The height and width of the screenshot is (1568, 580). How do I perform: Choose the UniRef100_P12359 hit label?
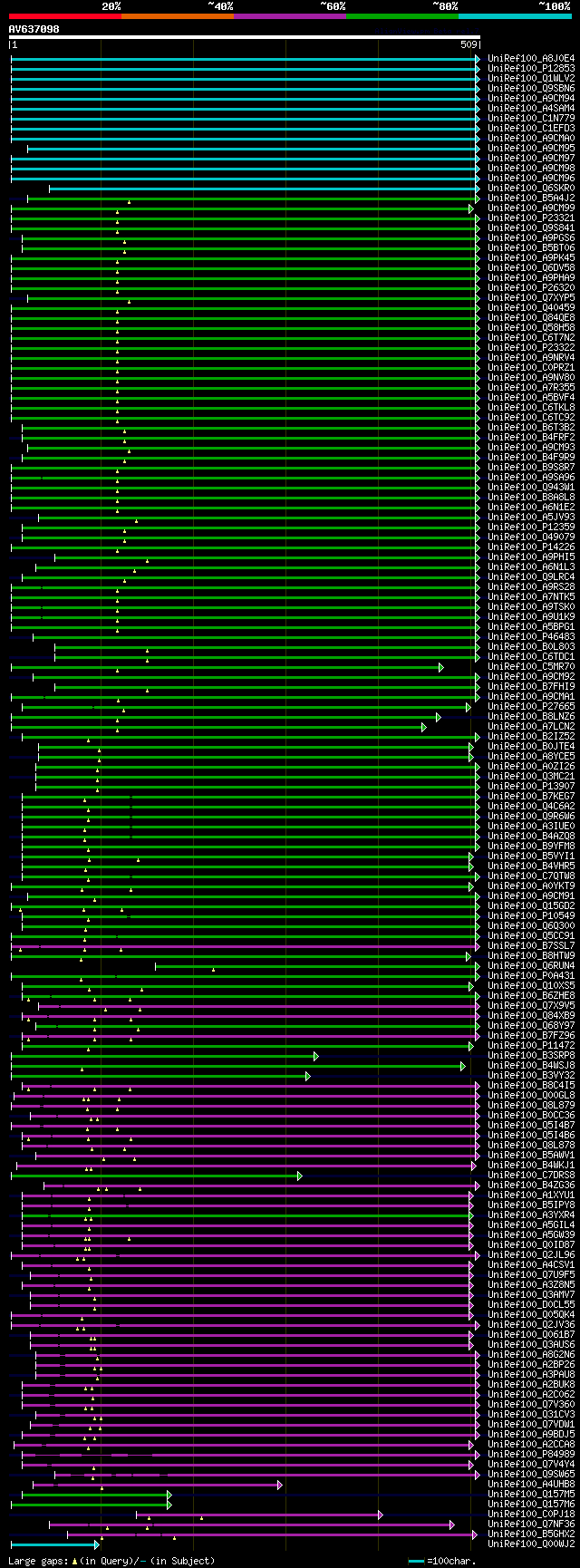coord(531,528)
